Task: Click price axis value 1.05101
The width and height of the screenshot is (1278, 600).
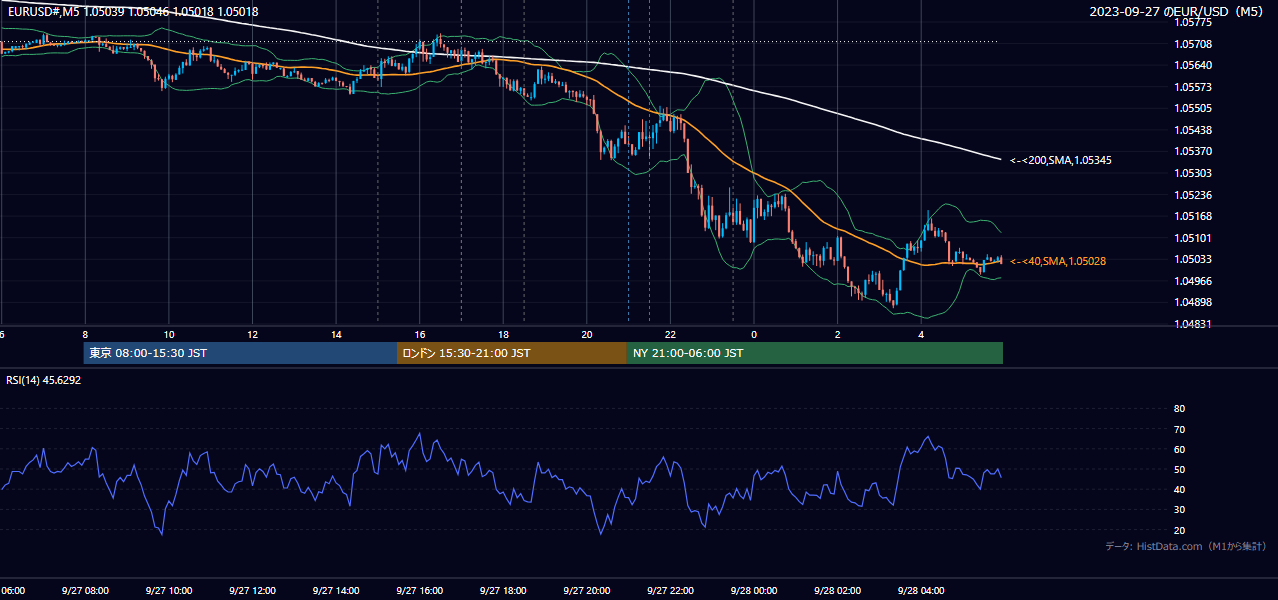Action: click(1193, 238)
